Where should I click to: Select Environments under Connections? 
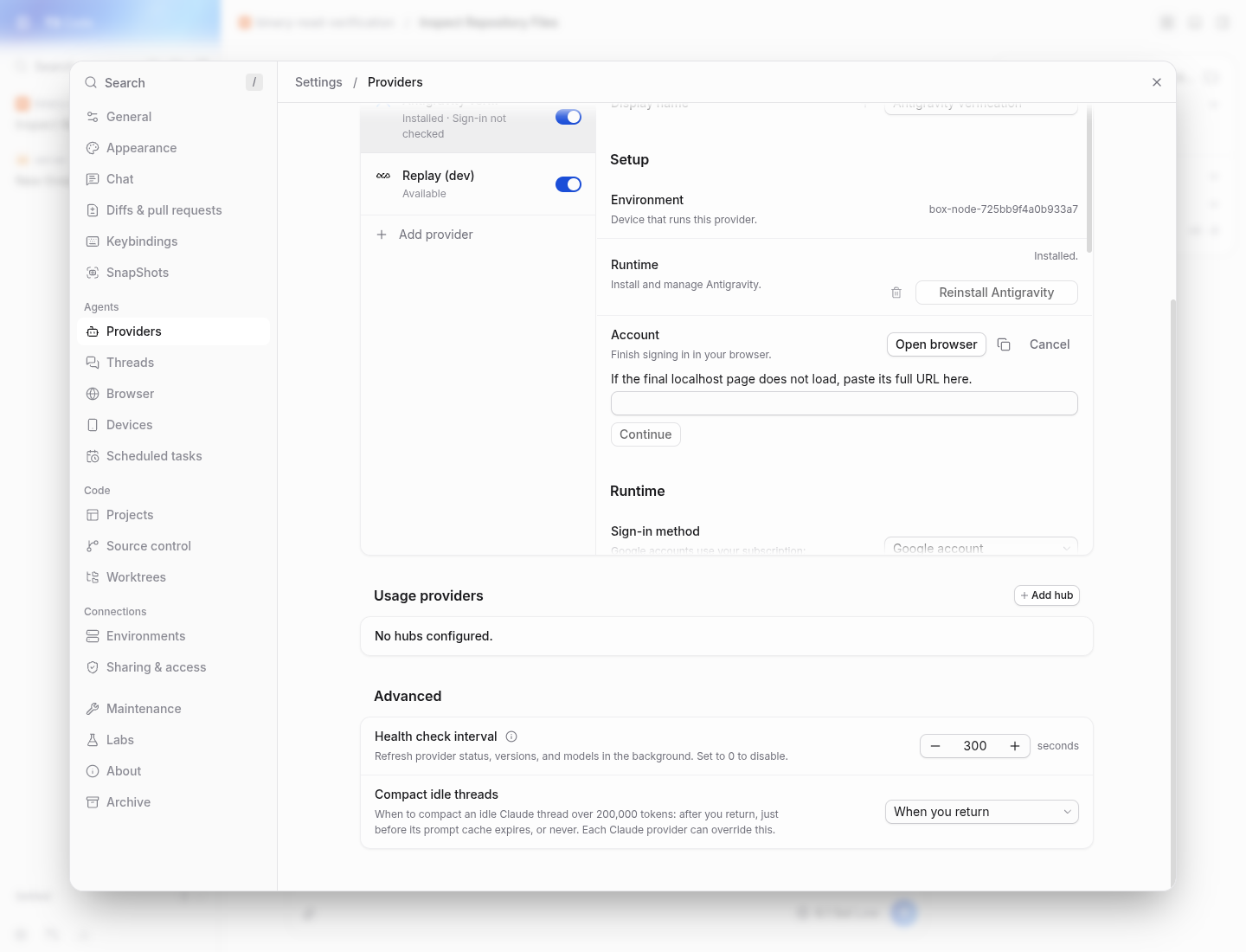coord(173,636)
